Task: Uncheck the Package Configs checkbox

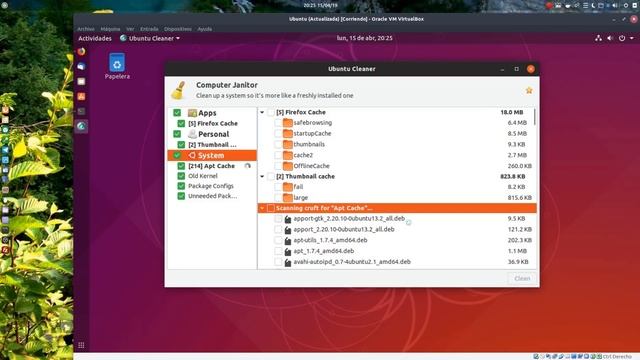Action: 181,186
